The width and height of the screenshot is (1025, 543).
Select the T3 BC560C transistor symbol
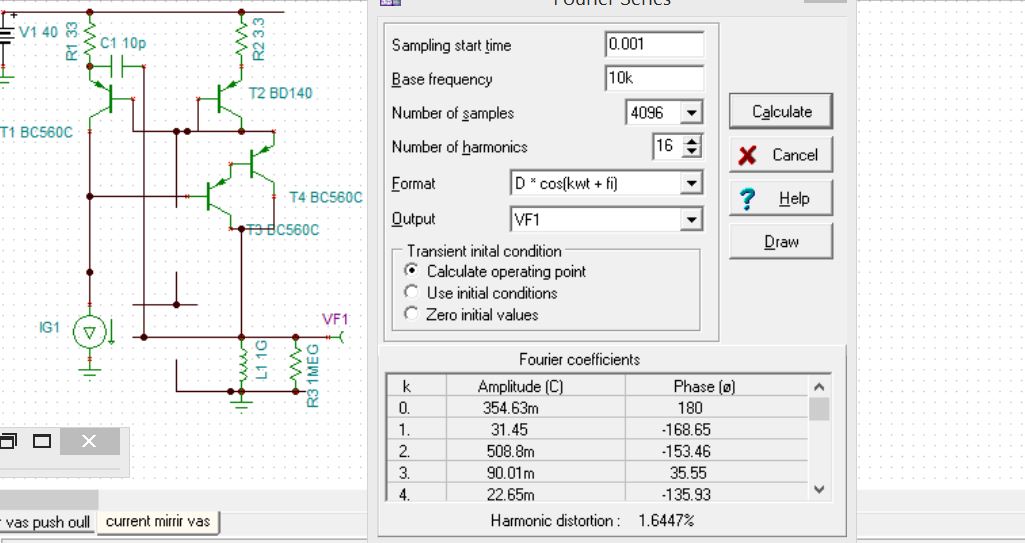(x=217, y=198)
